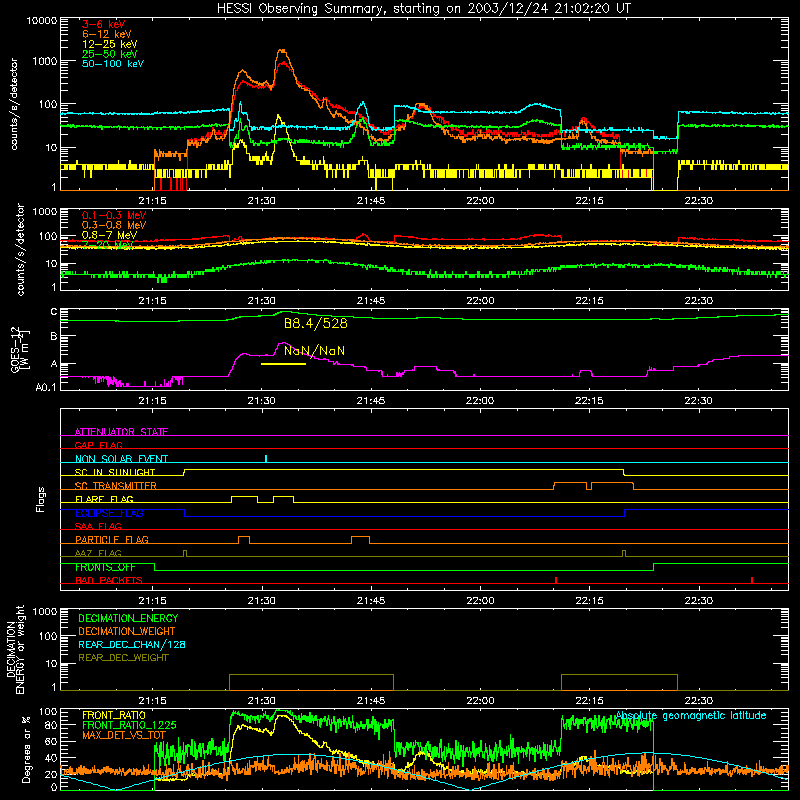The width and height of the screenshot is (800, 800).
Task: Click the HESSI Observing Summary title
Action: [x=423, y=8]
